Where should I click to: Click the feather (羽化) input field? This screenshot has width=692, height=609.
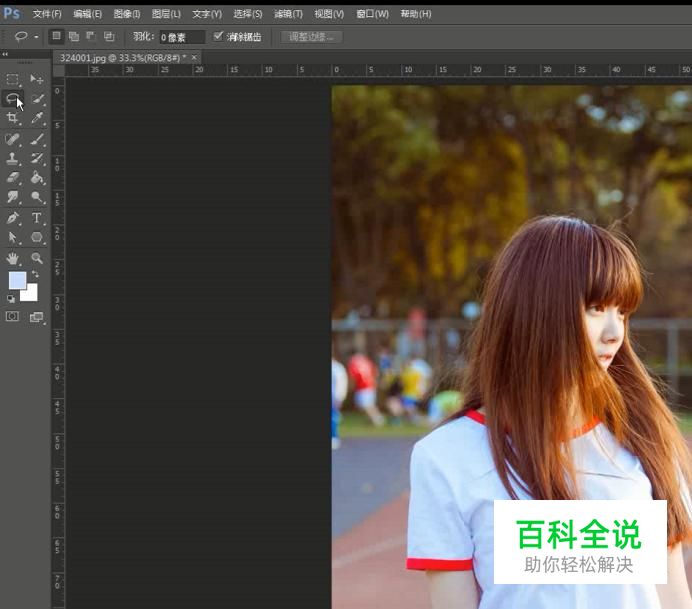pyautogui.click(x=181, y=37)
